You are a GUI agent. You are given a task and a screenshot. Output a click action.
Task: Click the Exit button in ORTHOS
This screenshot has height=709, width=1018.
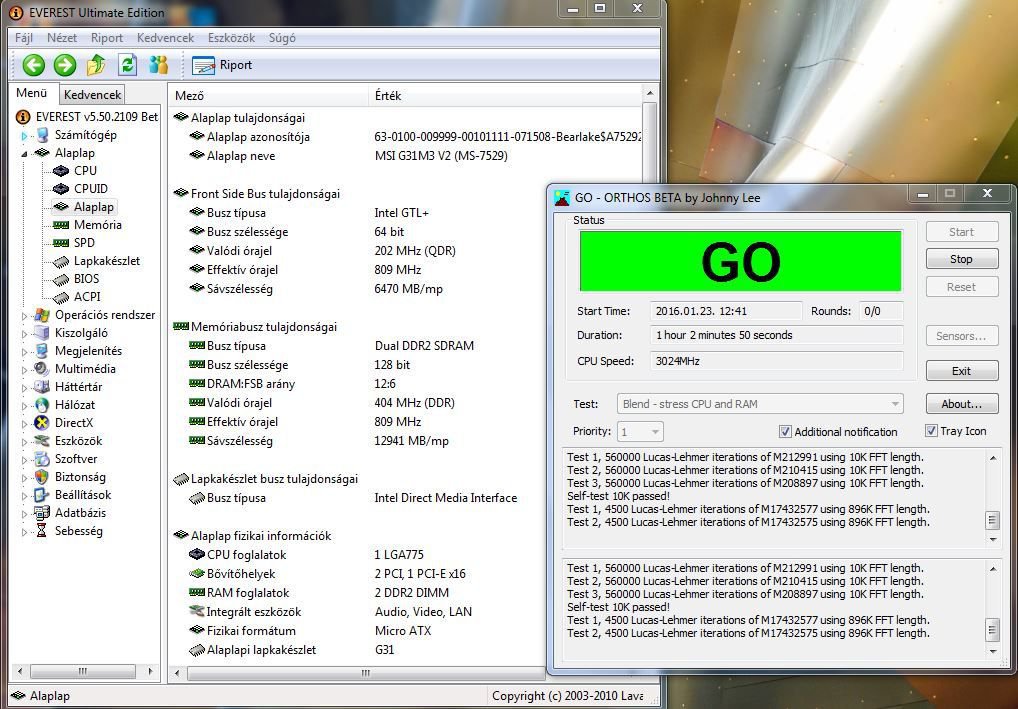962,371
